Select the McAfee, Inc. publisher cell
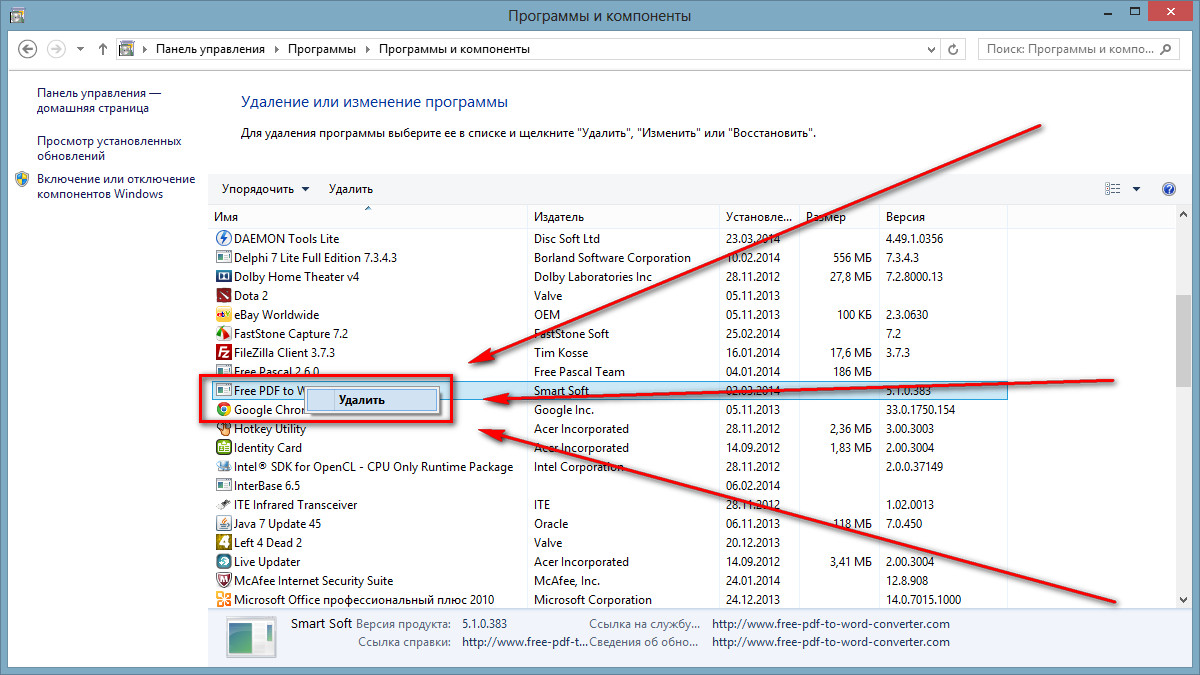 tap(567, 581)
